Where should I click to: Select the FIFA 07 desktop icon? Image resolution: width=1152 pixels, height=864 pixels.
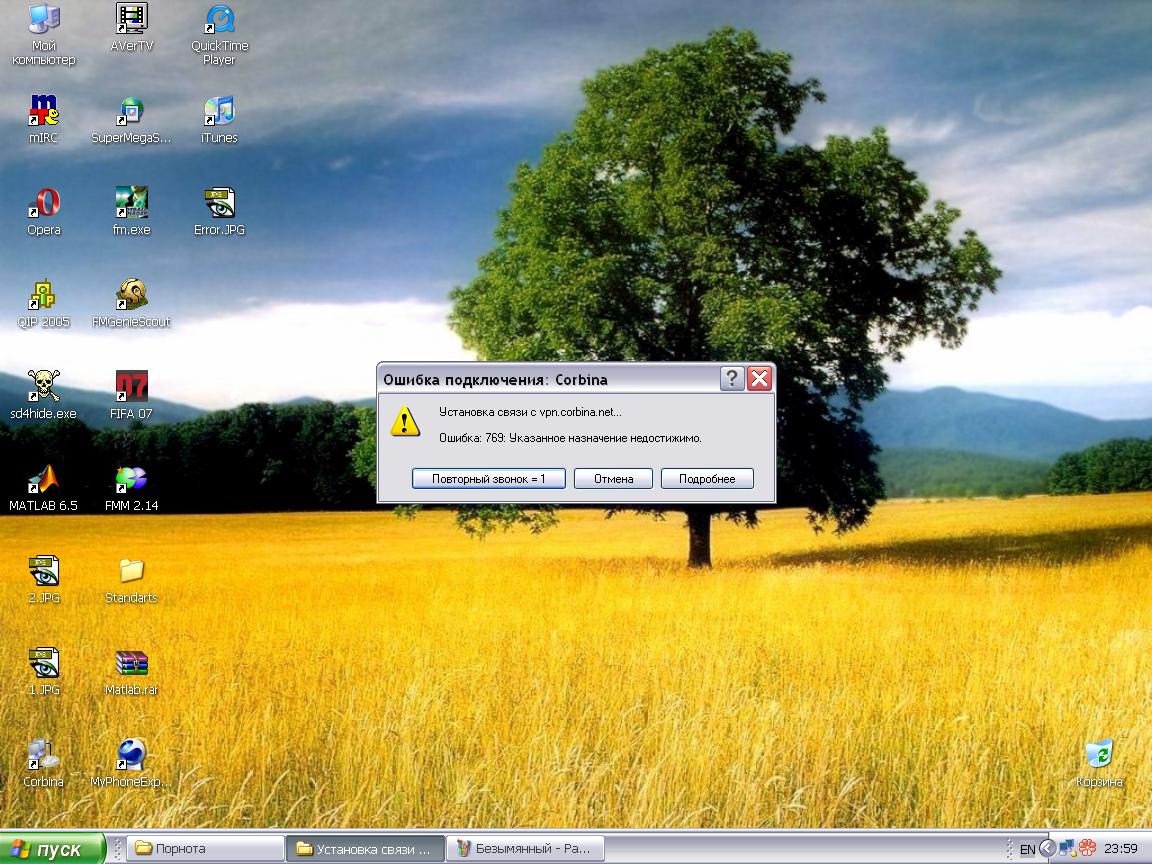(x=131, y=388)
